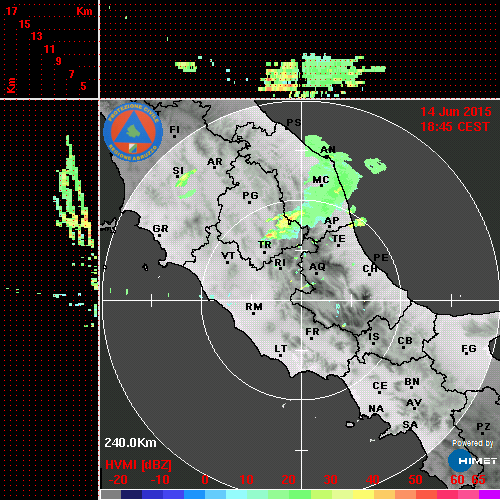500x500 pixels.
Task: Pick the gray swatch starting the color bar
Action: coord(111,495)
